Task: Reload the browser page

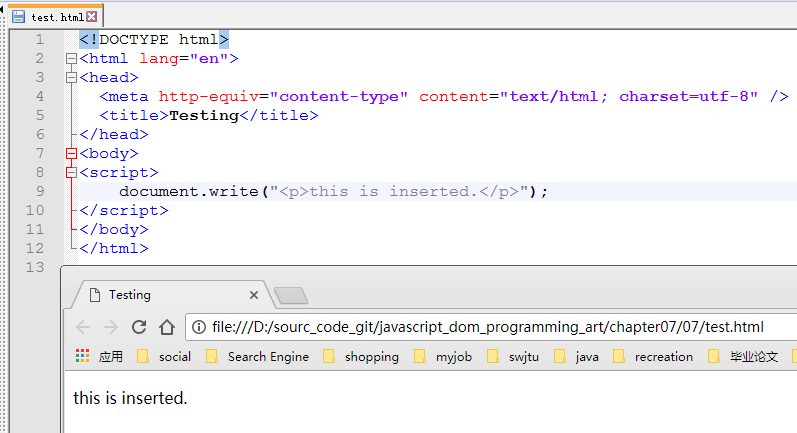Action: click(139, 327)
